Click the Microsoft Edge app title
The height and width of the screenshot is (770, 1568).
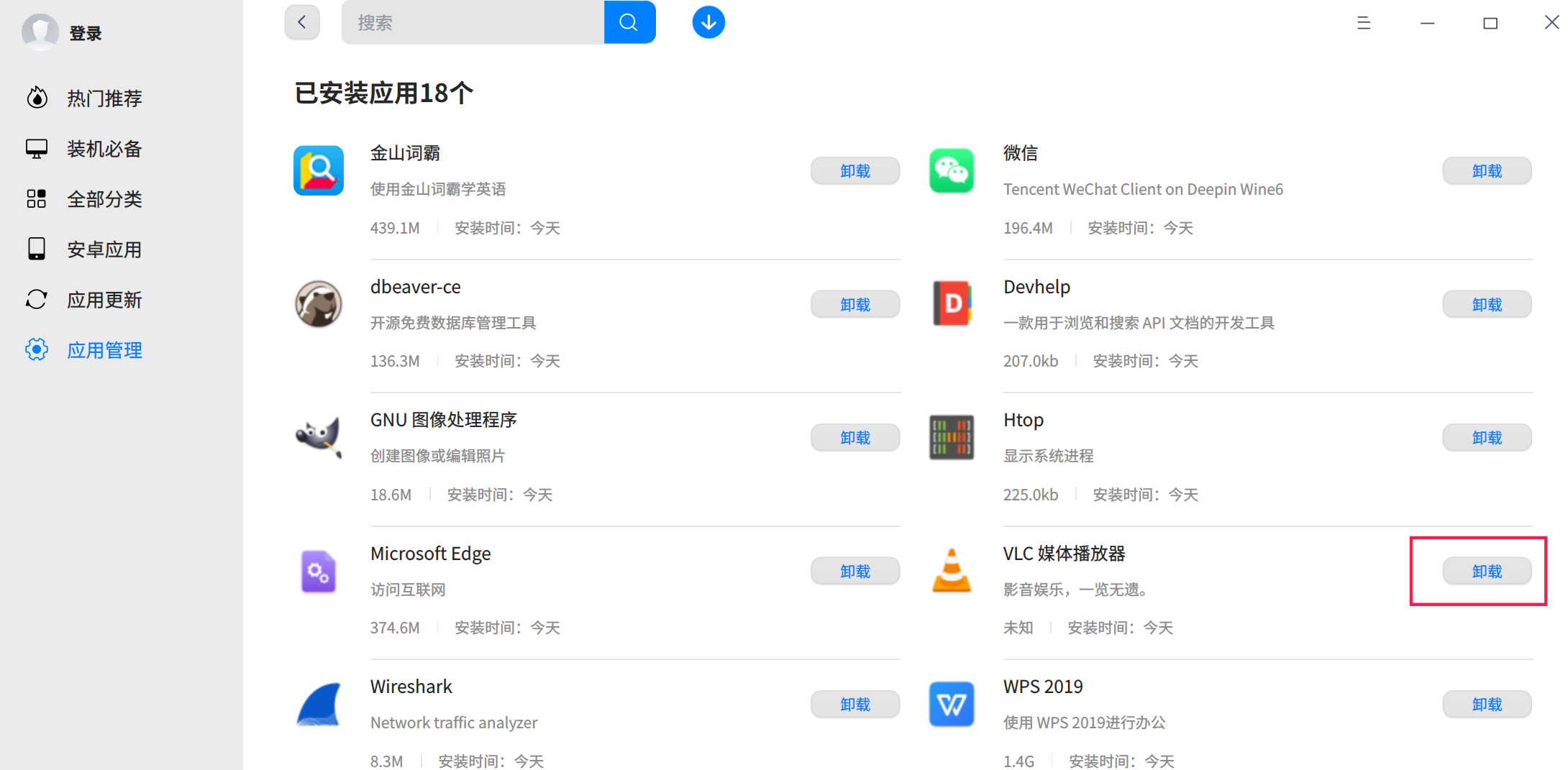431,554
